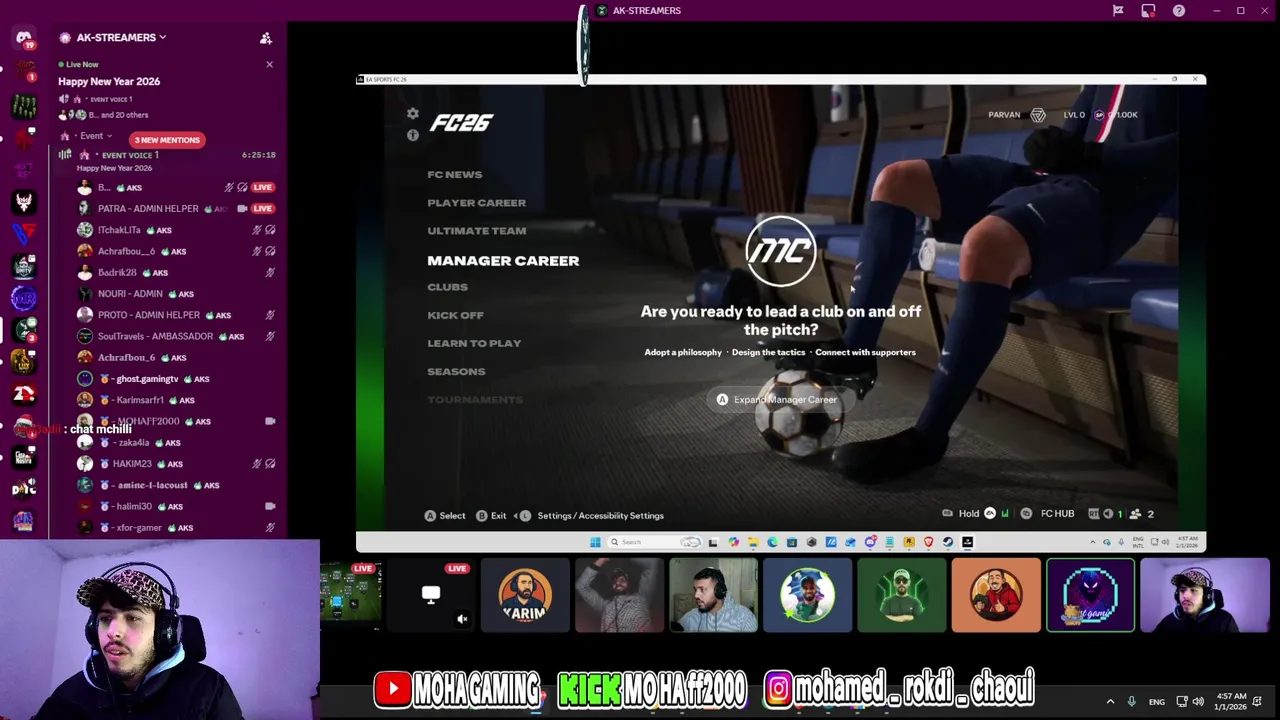This screenshot has height=720, width=1280.
Task: Click the PARVAN club crest icon
Action: pyautogui.click(x=1038, y=115)
